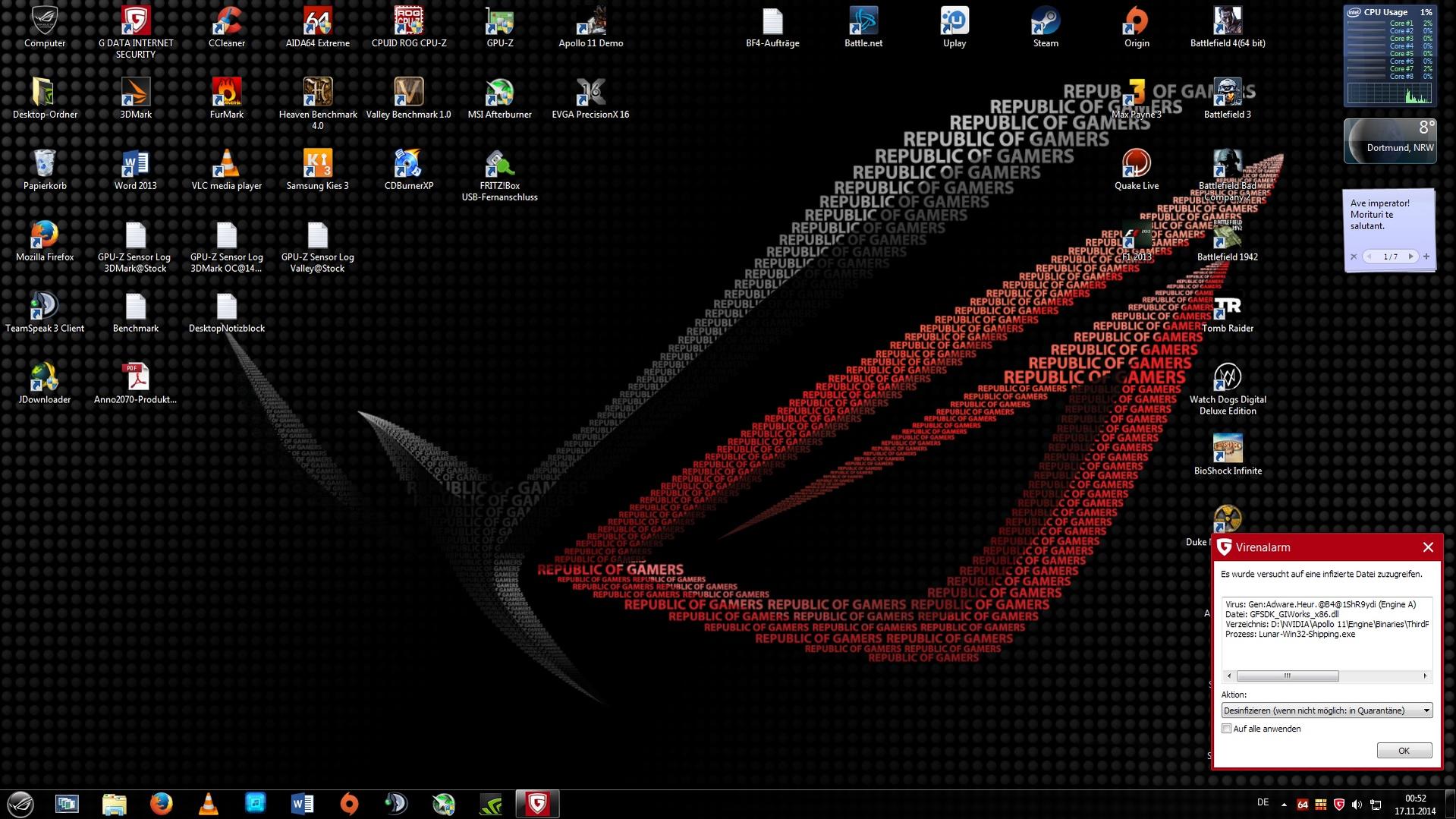Select the CDBurnerXP desktop icon

(x=408, y=170)
